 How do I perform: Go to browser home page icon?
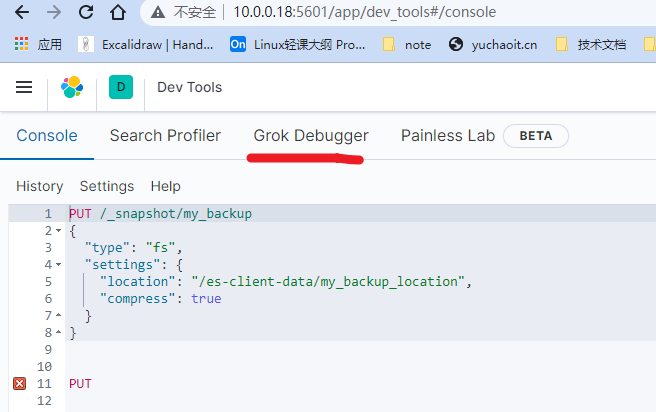(118, 13)
